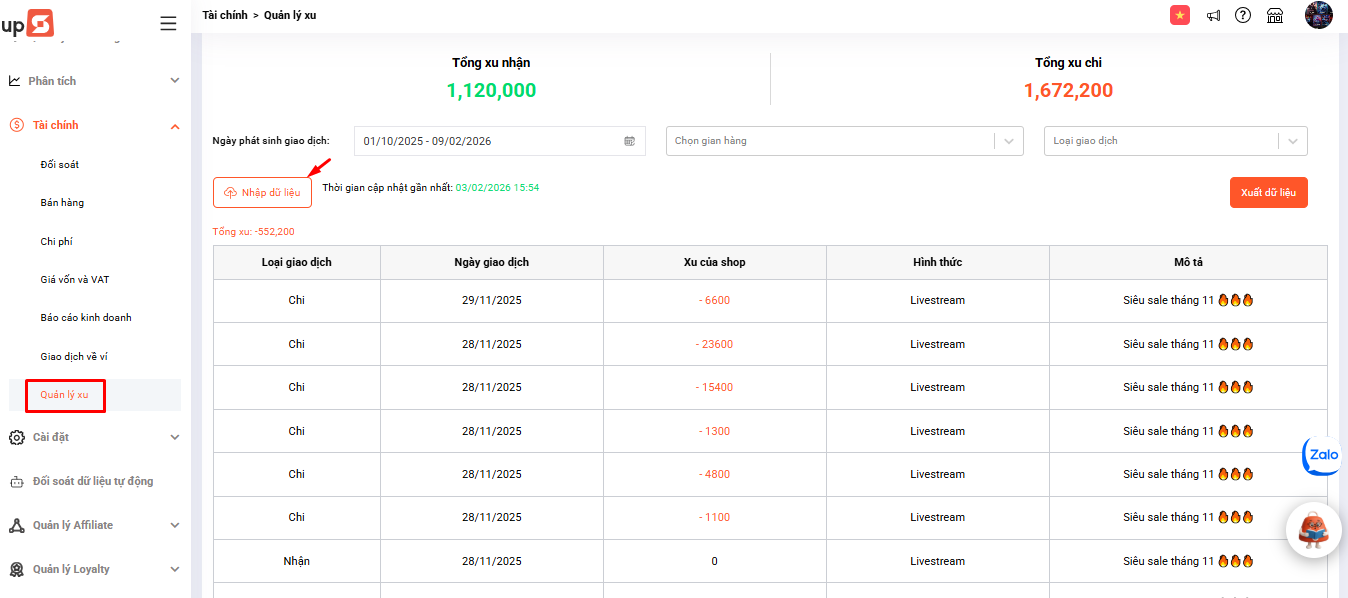This screenshot has width=1348, height=598.
Task: Click the transaction date range field
Action: point(490,141)
